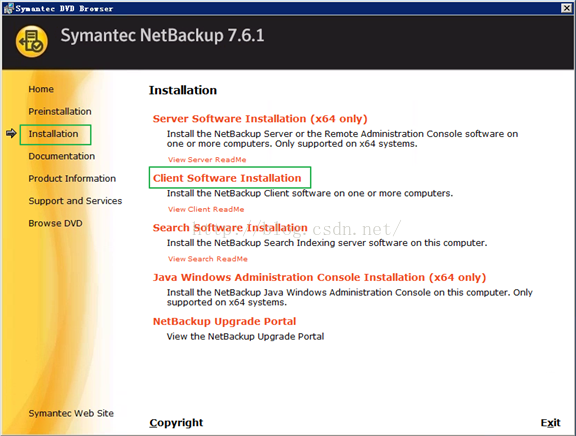576x436 pixels.
Task: Click text 'View the NetBackup Upgrade Portal'
Action: click(x=245, y=336)
